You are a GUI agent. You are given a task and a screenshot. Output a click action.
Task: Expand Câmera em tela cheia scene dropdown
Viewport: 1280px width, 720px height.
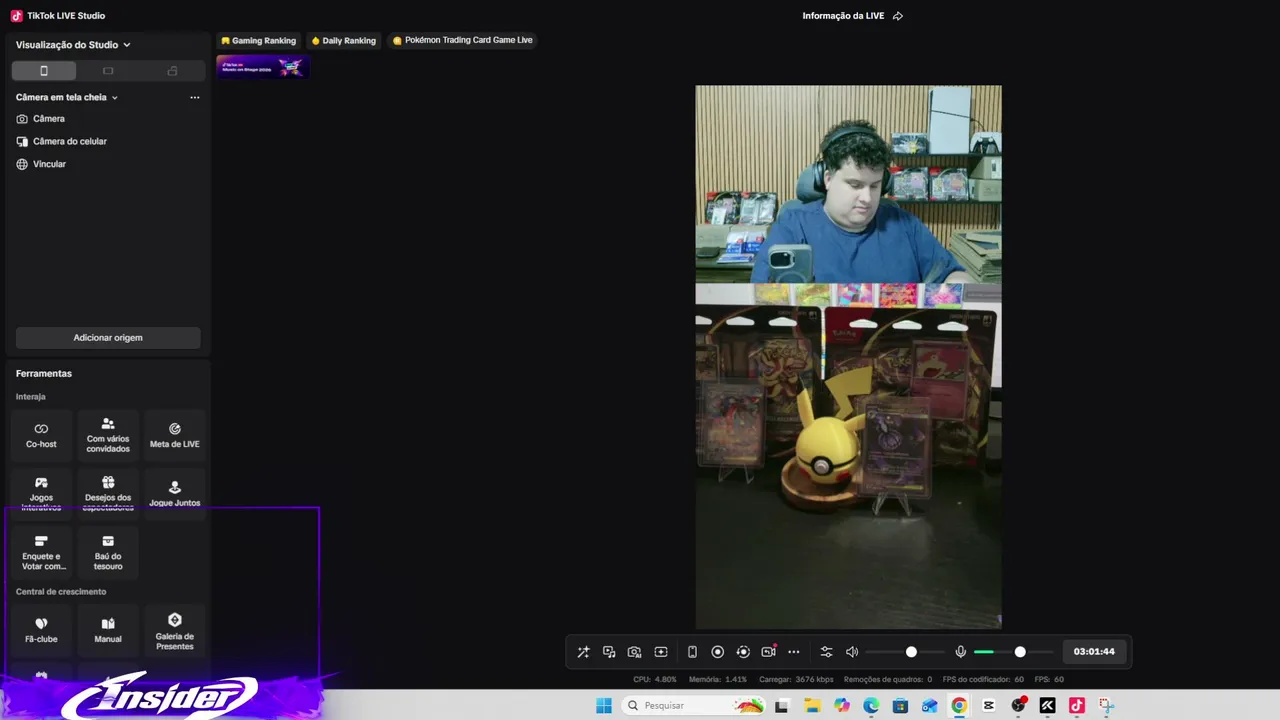click(67, 97)
